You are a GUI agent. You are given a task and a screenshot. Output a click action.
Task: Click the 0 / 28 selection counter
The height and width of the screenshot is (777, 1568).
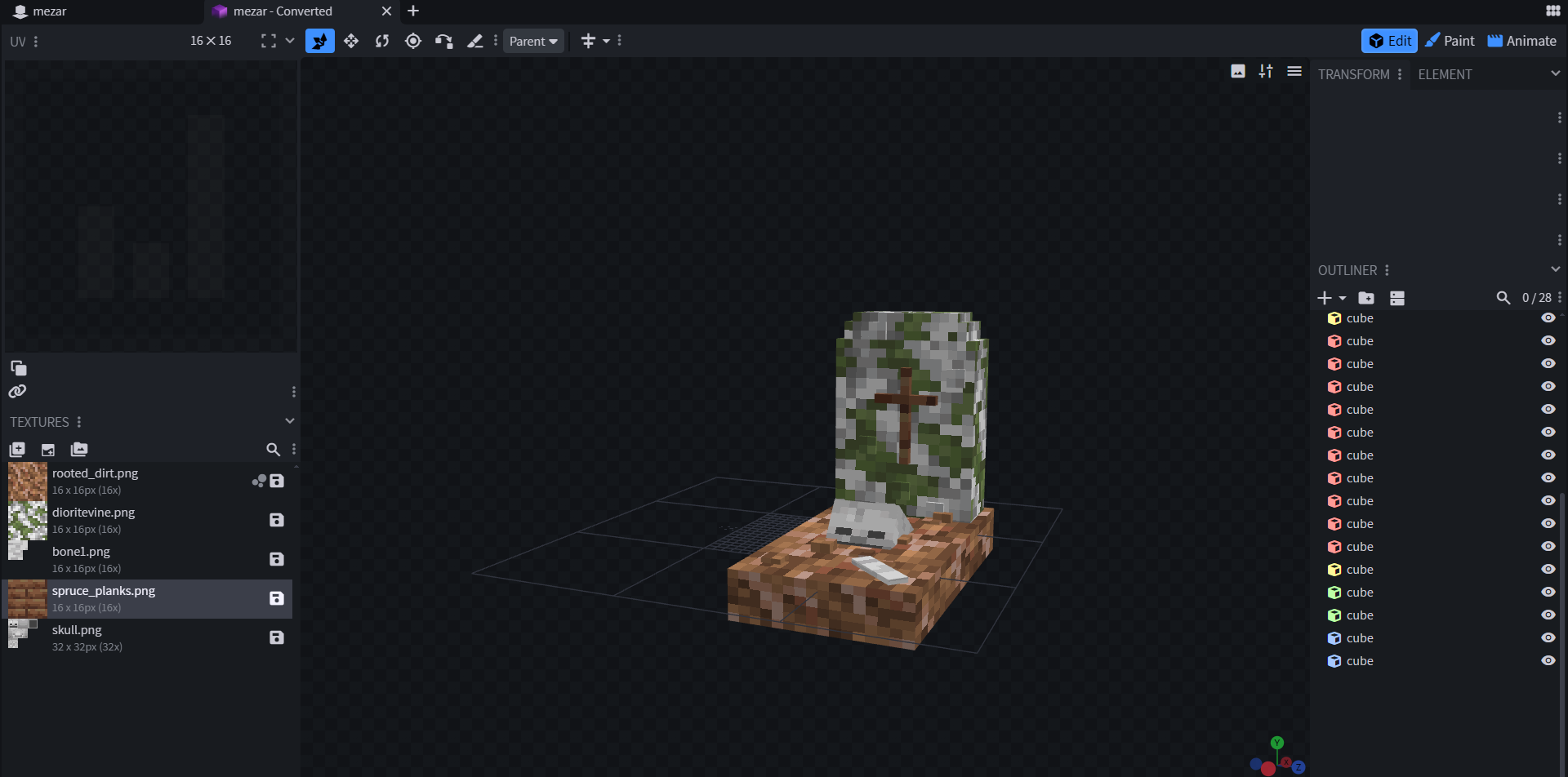click(1536, 298)
